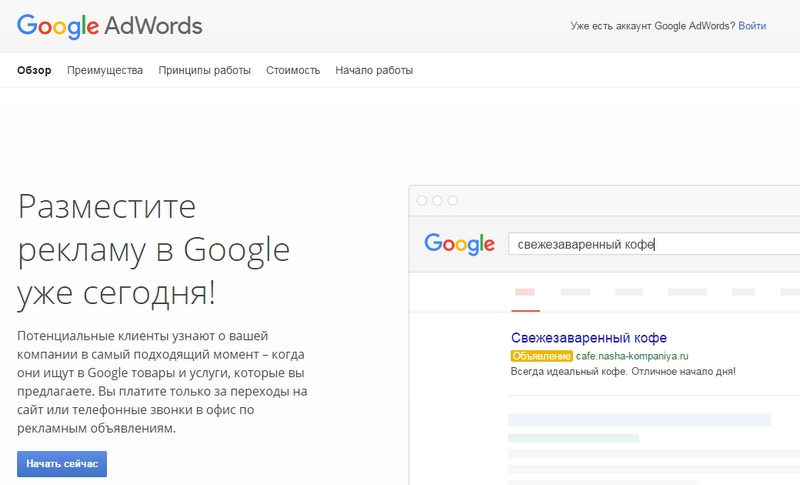The image size is (800, 485).
Task: Click the Всегда идеальный кофе description text
Action: pyautogui.click(x=623, y=371)
